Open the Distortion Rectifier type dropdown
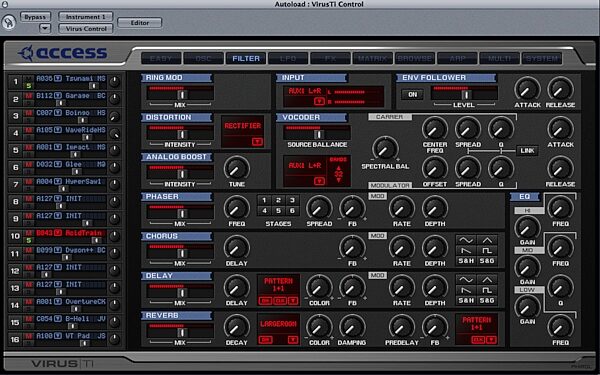This screenshot has height=375, width=600. point(258,142)
